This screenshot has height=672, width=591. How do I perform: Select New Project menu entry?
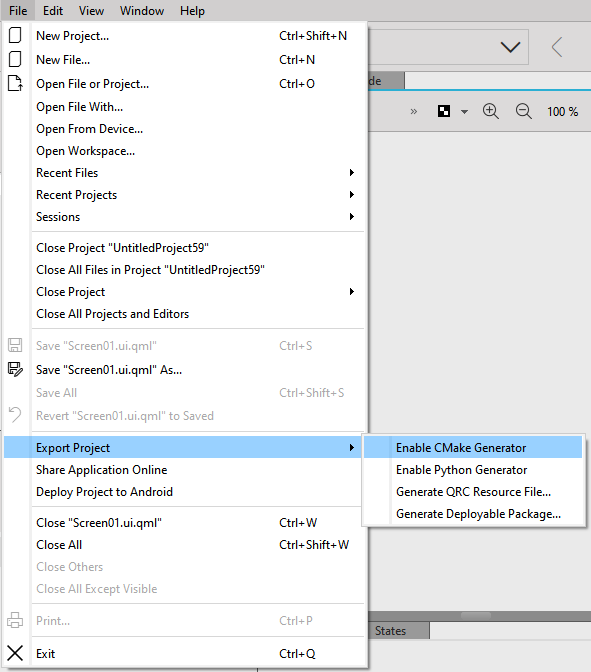(x=184, y=36)
